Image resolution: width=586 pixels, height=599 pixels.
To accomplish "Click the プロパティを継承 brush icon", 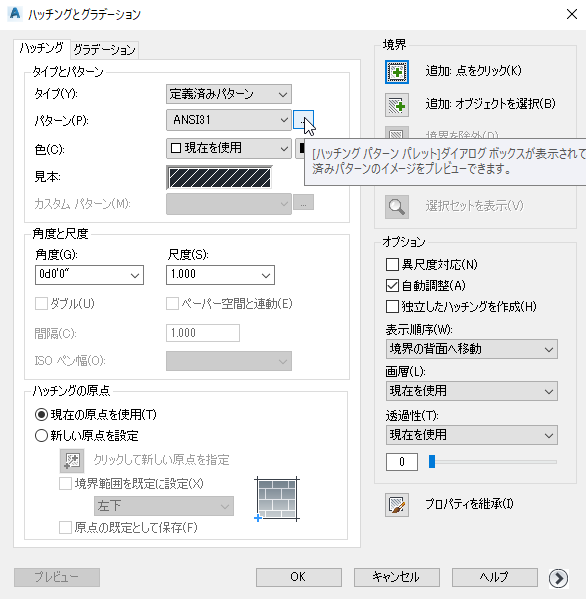I will click(397, 505).
